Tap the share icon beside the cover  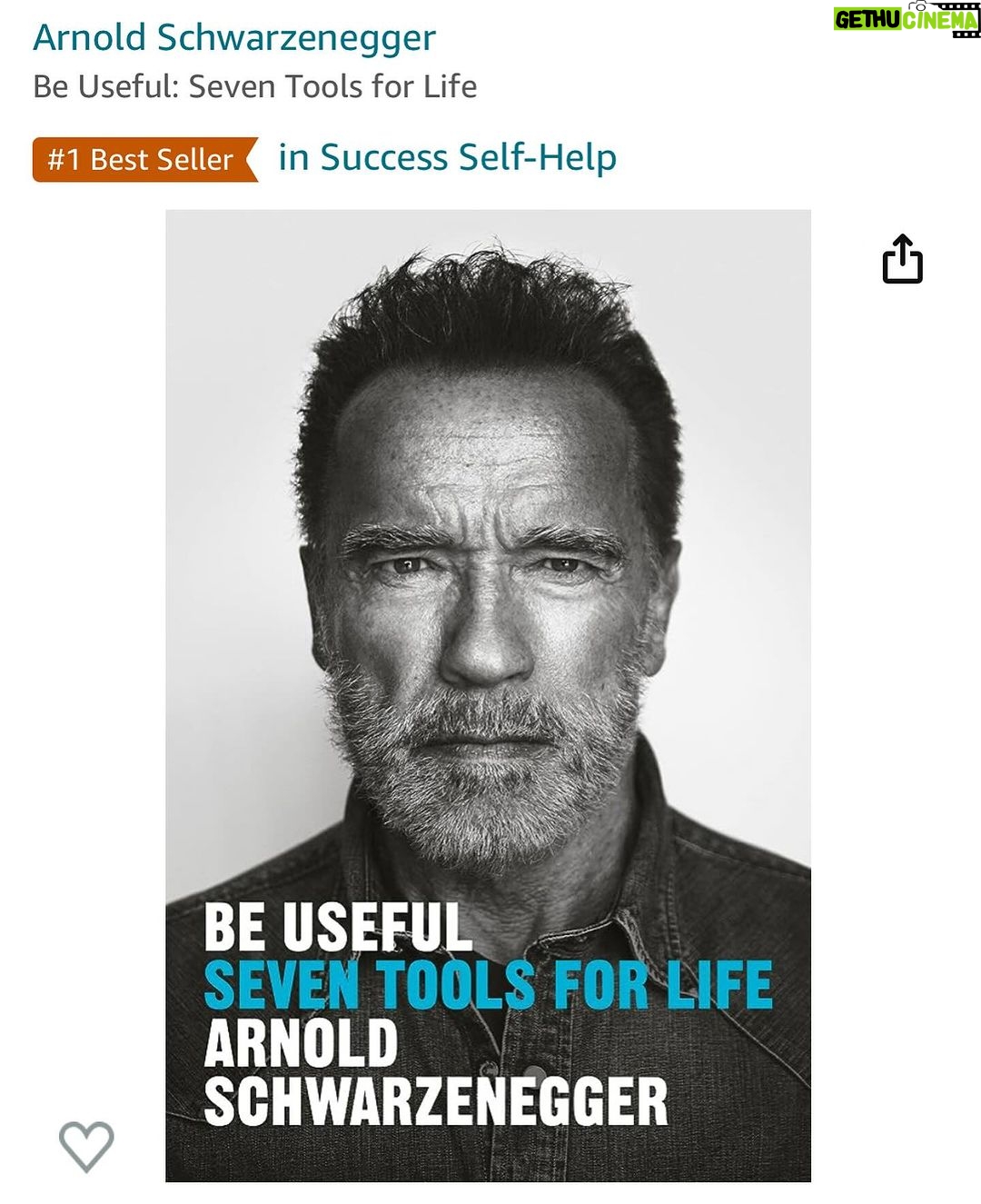click(902, 259)
